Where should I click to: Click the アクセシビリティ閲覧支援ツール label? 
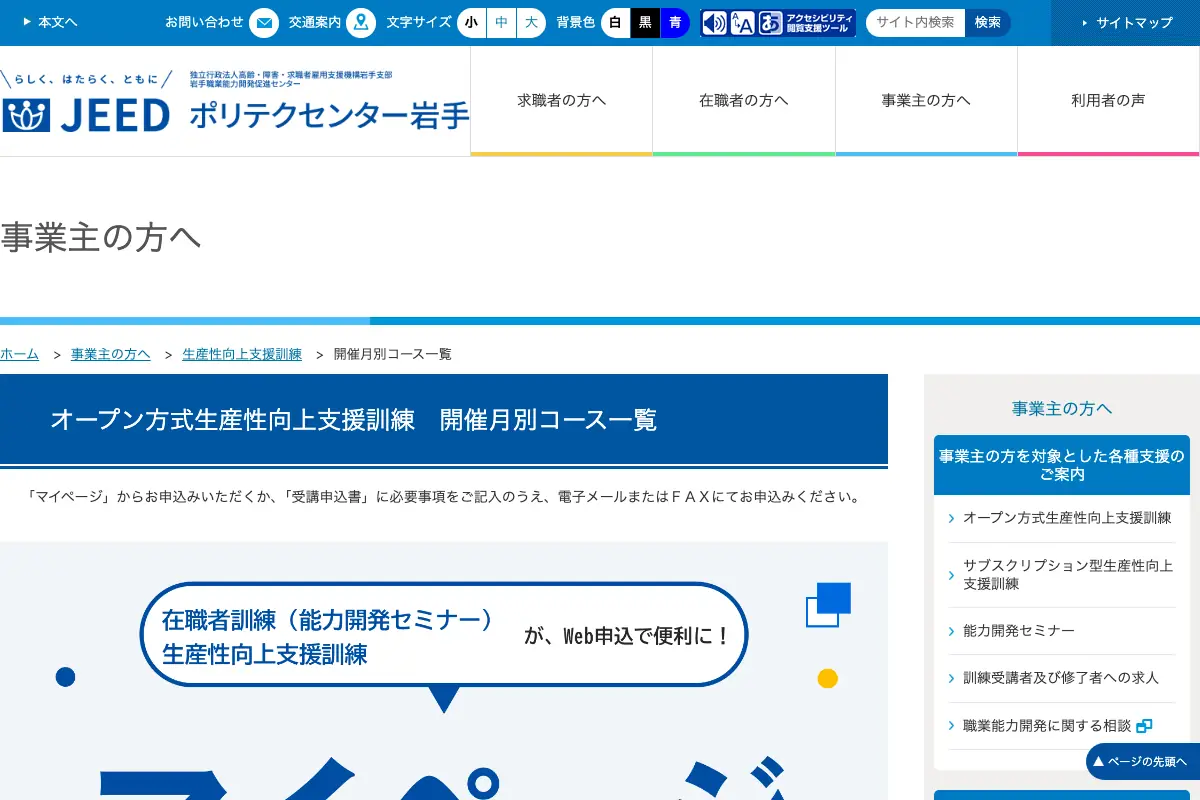pyautogui.click(x=820, y=23)
